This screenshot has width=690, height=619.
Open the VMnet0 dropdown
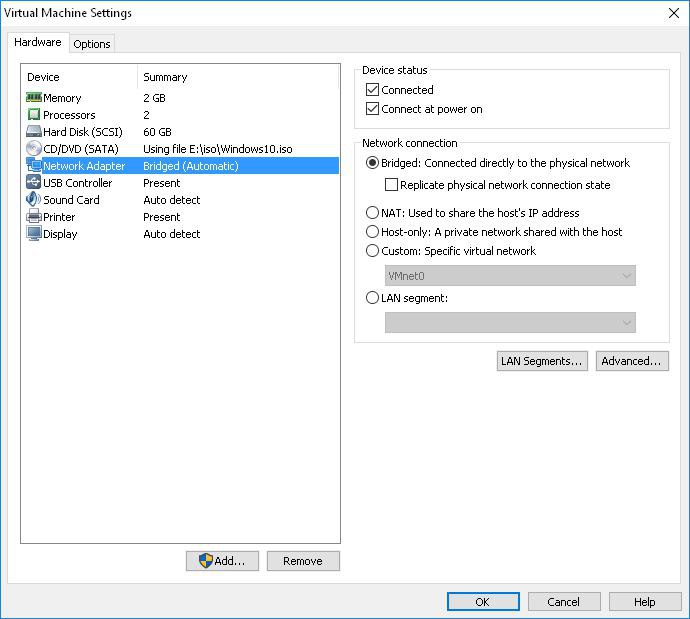pos(510,276)
